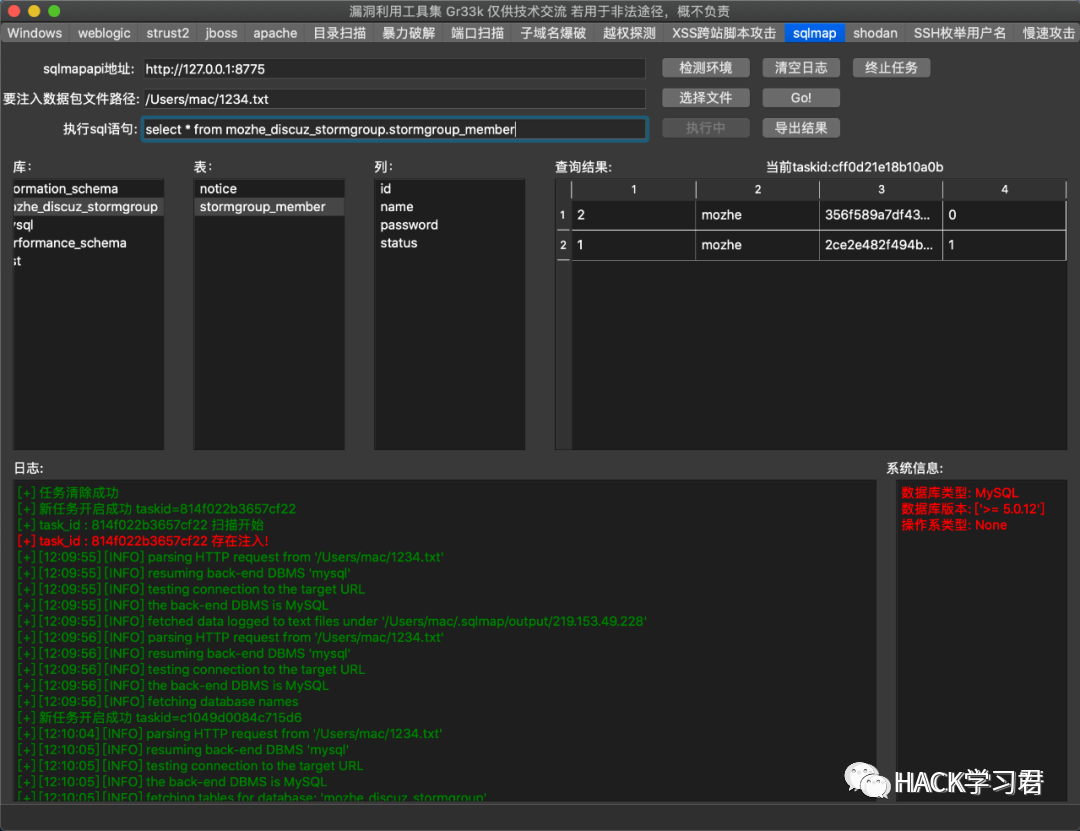This screenshot has height=831, width=1080.
Task: Select mysql in the database list
Action: pos(88,225)
